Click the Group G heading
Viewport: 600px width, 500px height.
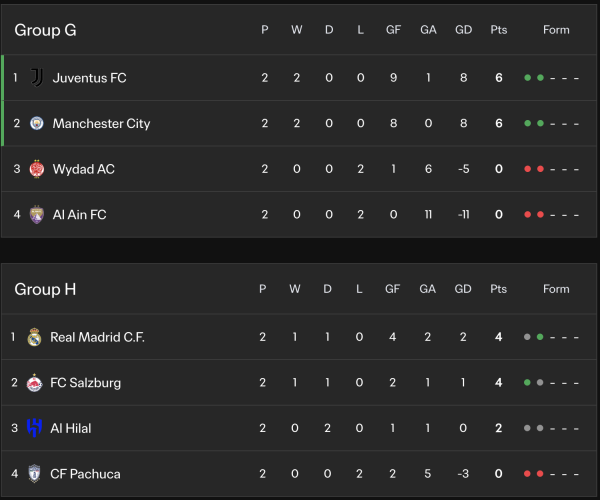coord(45,30)
